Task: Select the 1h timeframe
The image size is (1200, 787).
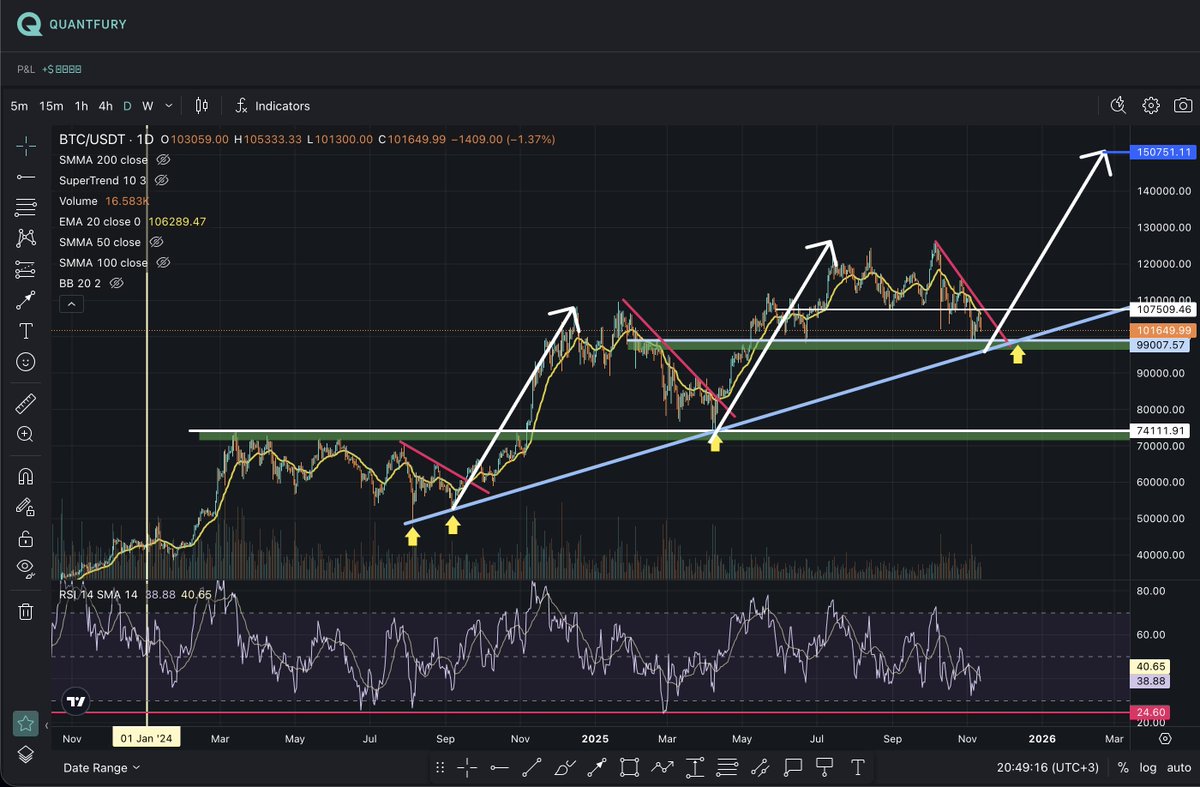Action: tap(81, 106)
